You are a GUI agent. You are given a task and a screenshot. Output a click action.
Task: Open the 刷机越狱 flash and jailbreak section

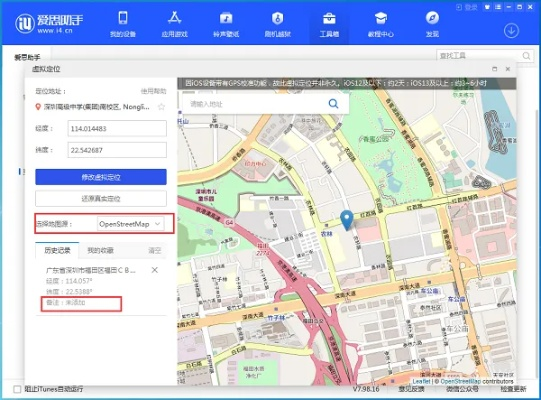point(278,24)
